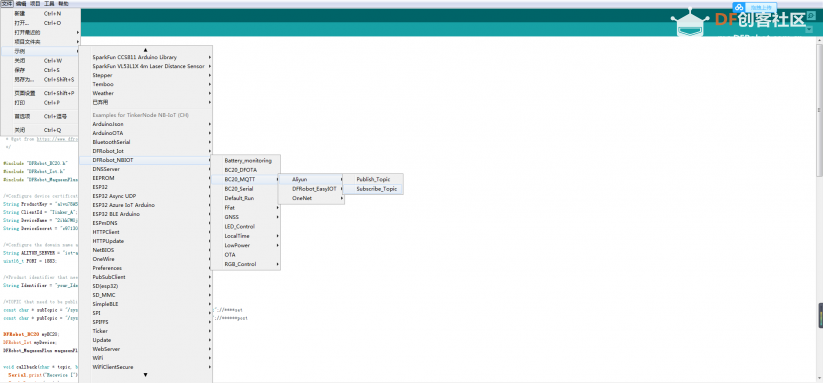This screenshot has width=823, height=383.
Task: Choose 打印 (Ctrl+P) from the file menu
Action: click(40, 103)
